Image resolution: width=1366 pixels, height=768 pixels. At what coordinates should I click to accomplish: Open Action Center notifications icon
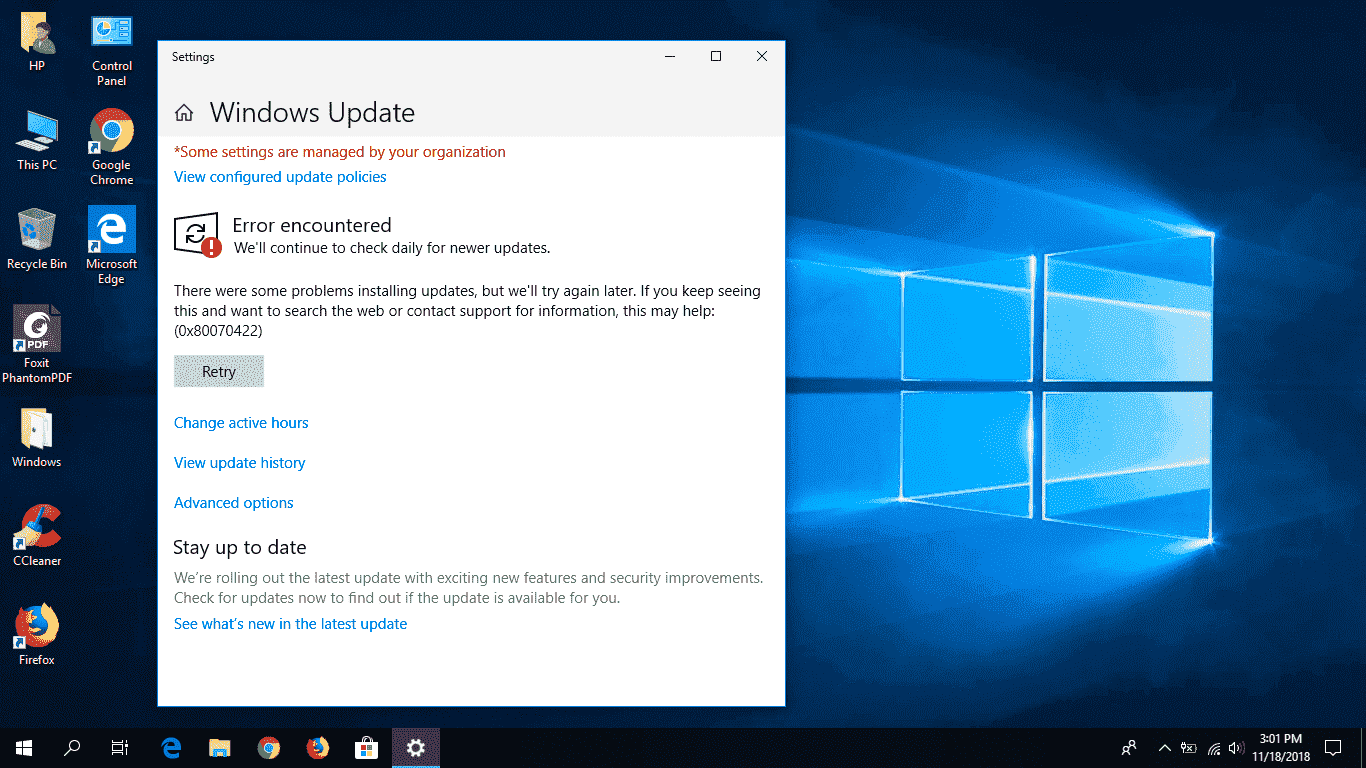[1333, 747]
